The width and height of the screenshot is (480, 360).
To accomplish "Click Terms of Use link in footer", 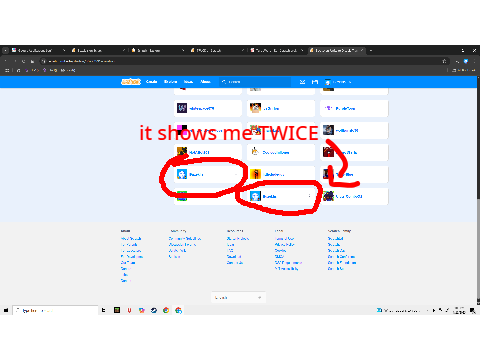I will tap(285, 239).
